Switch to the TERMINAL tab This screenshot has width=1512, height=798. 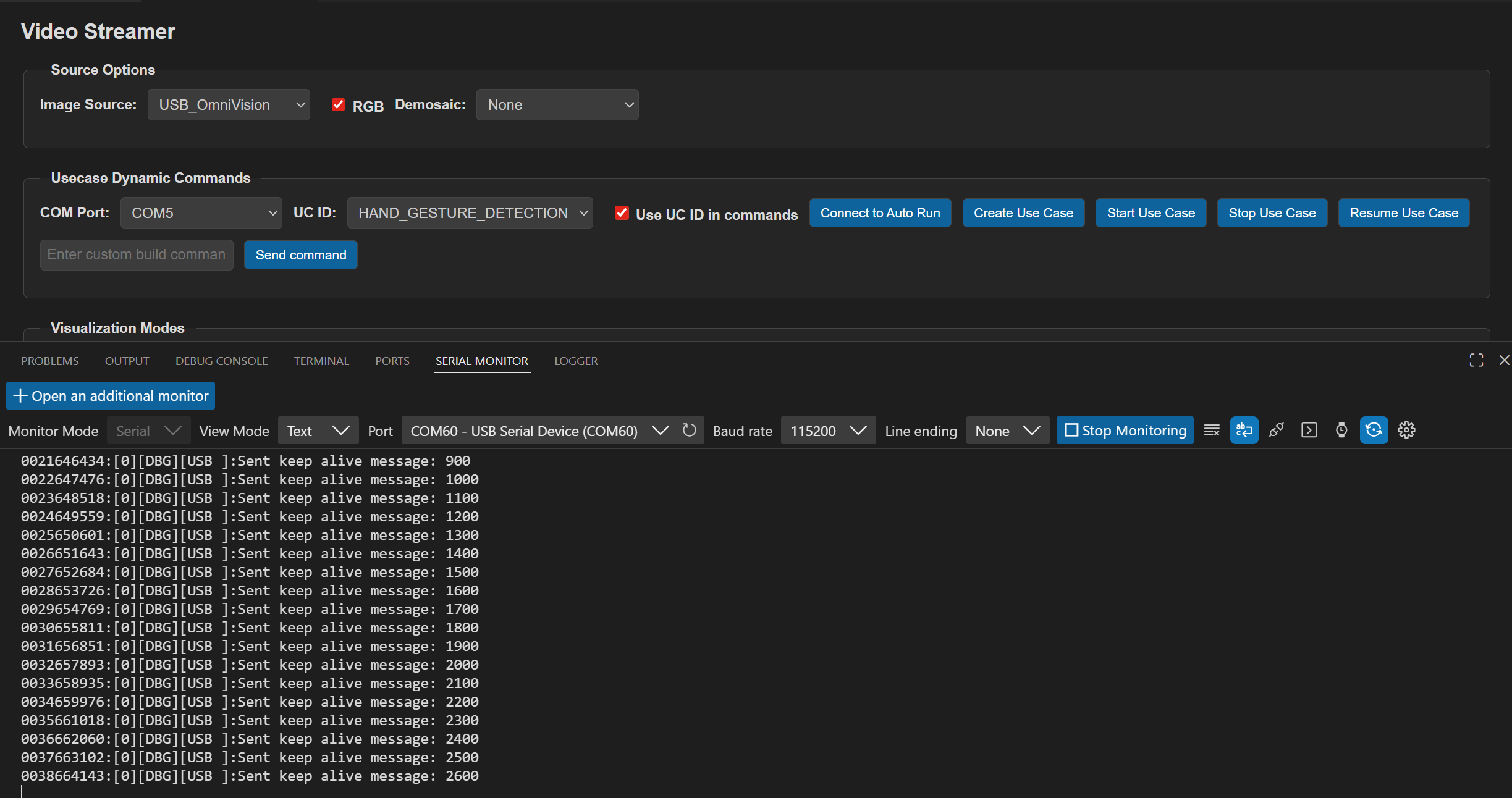321,361
